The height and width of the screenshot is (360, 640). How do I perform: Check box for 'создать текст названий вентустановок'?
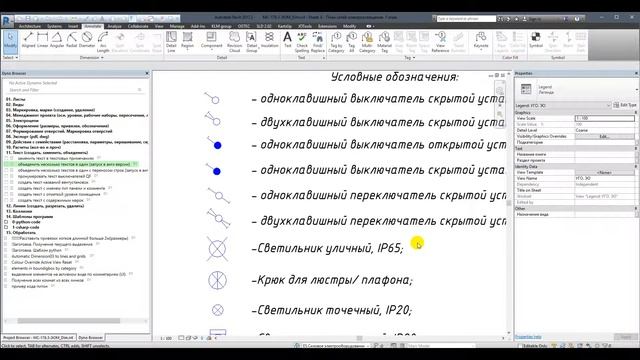pos(7,182)
